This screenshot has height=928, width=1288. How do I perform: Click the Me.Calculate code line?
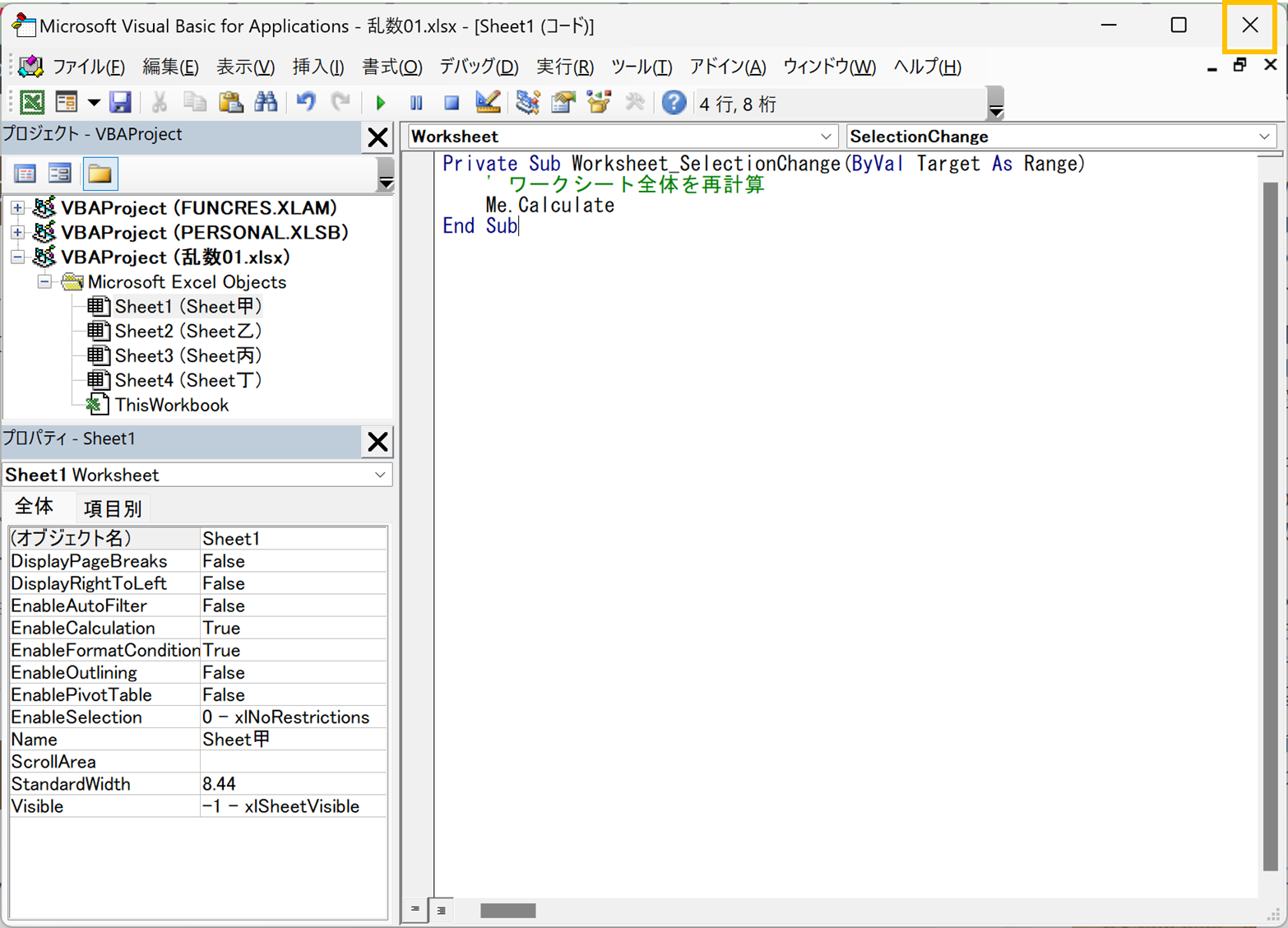coord(549,205)
